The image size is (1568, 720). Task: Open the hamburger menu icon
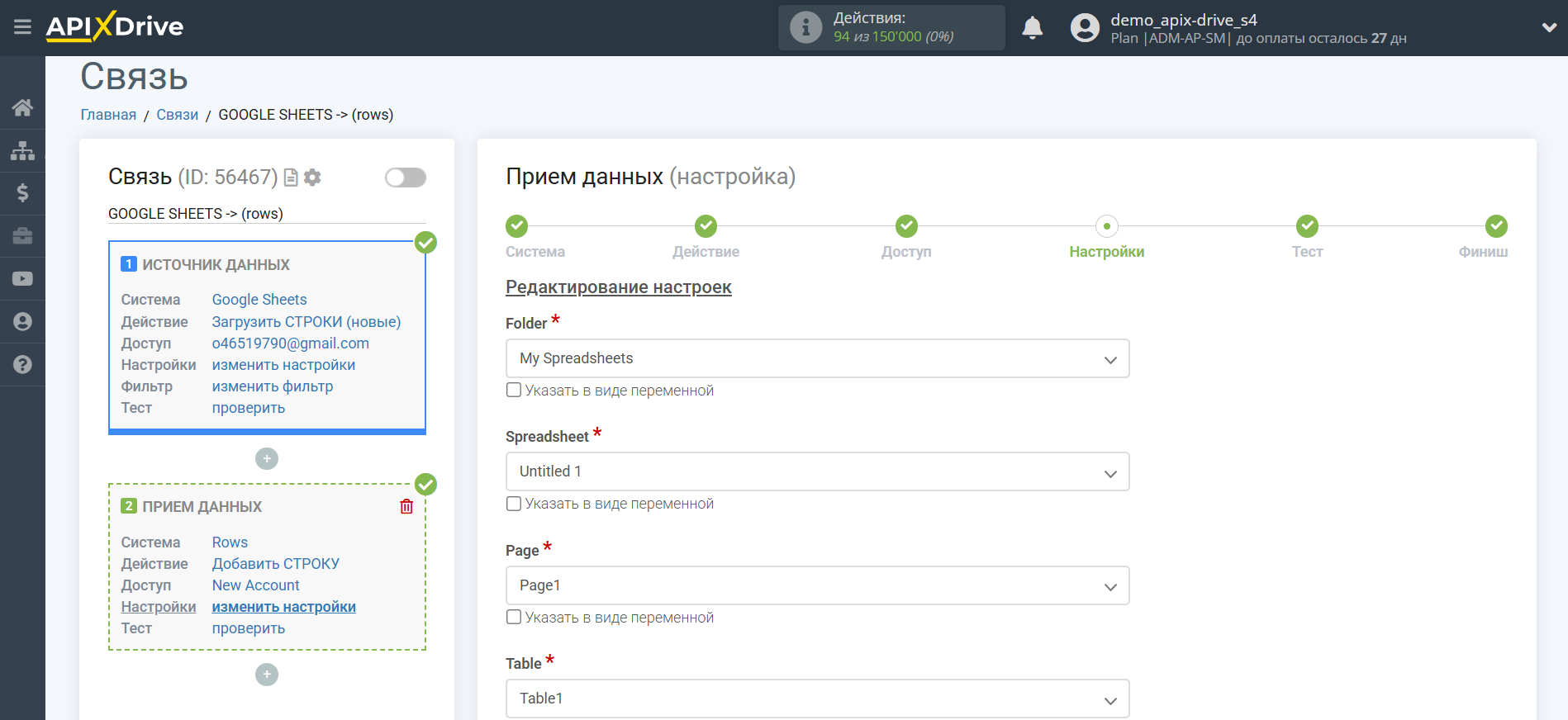pyautogui.click(x=22, y=27)
